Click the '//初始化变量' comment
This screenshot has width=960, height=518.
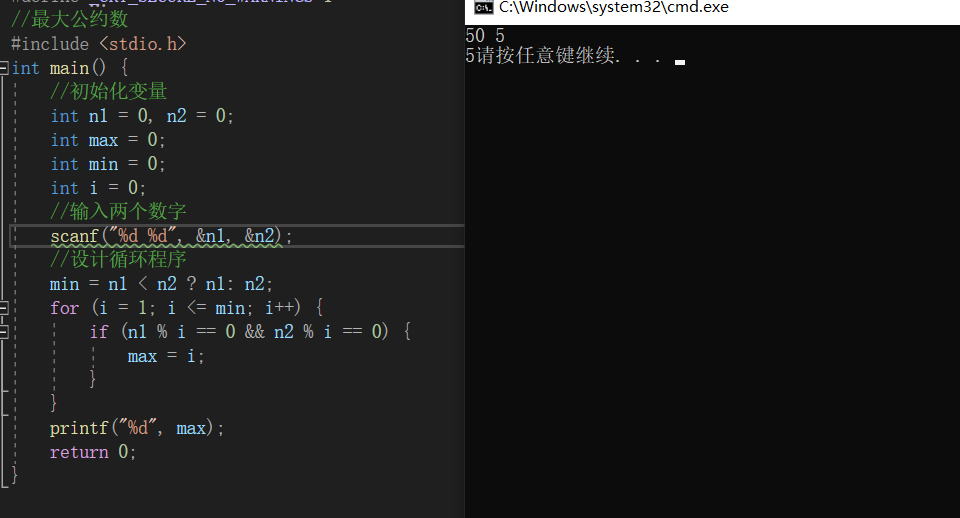[108, 92]
